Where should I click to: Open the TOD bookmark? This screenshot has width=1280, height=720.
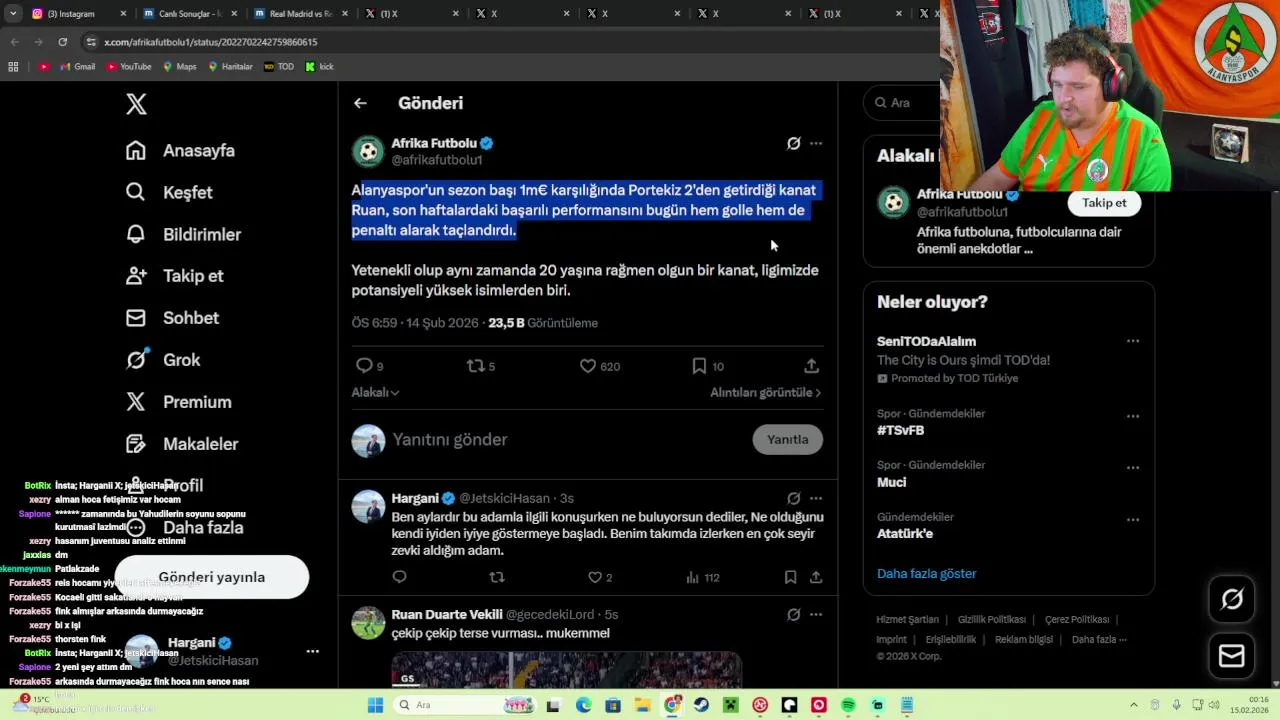[279, 67]
